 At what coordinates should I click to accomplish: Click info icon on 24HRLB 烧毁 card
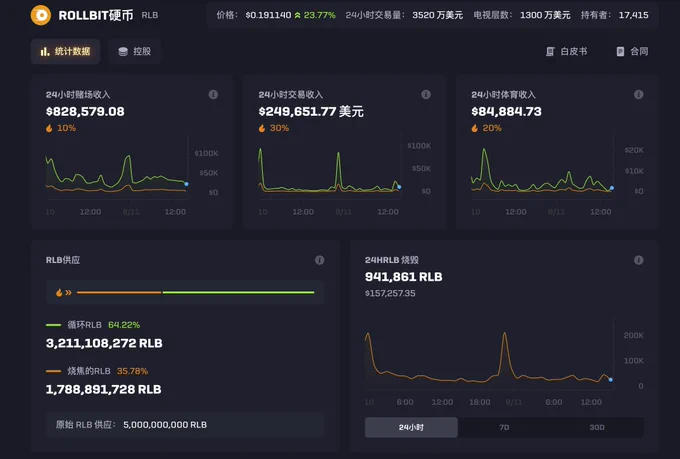coord(638,260)
